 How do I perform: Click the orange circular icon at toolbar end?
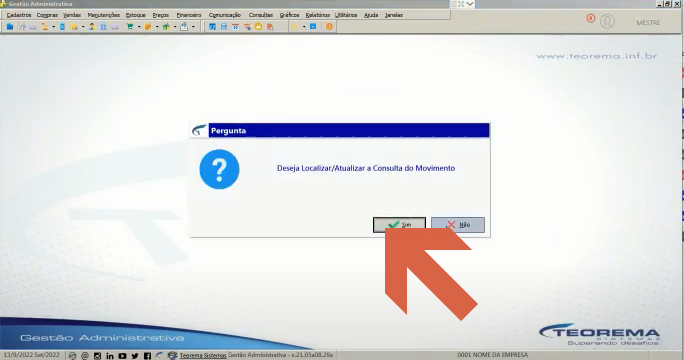329,27
